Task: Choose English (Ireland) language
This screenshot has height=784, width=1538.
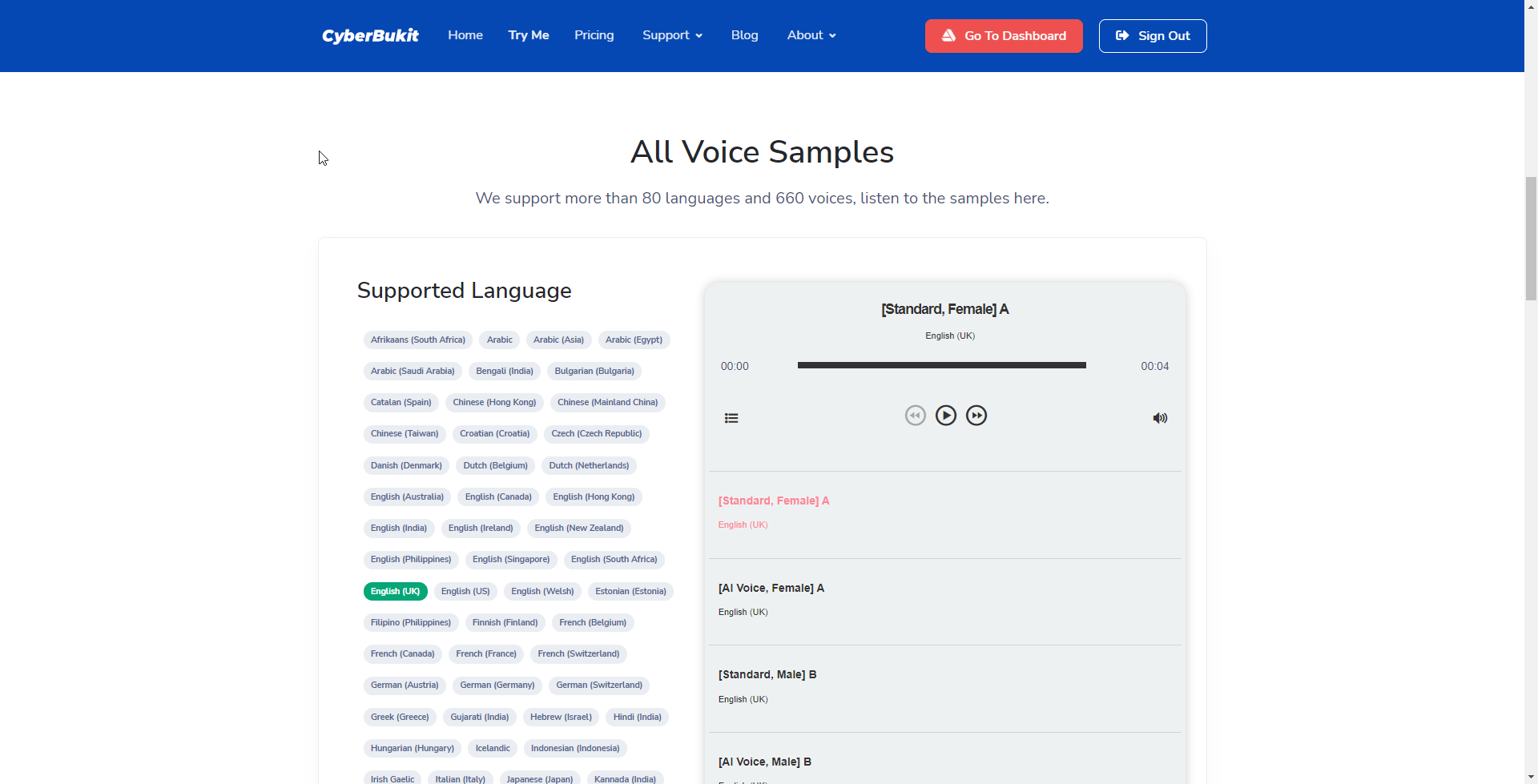Action: (481, 528)
